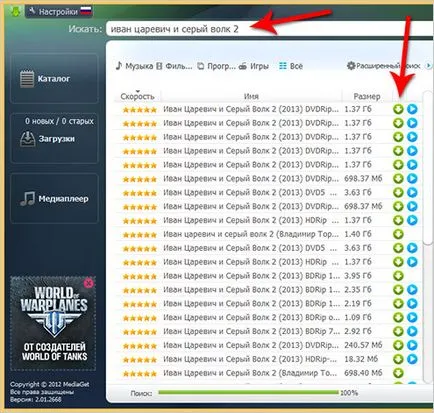Click the Copyright 2012 MediaGet text
The width and height of the screenshot is (434, 413).
point(50,384)
